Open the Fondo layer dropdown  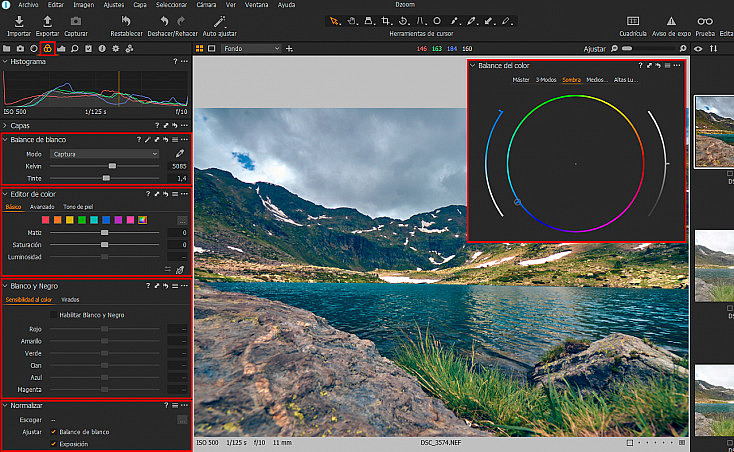[251, 49]
